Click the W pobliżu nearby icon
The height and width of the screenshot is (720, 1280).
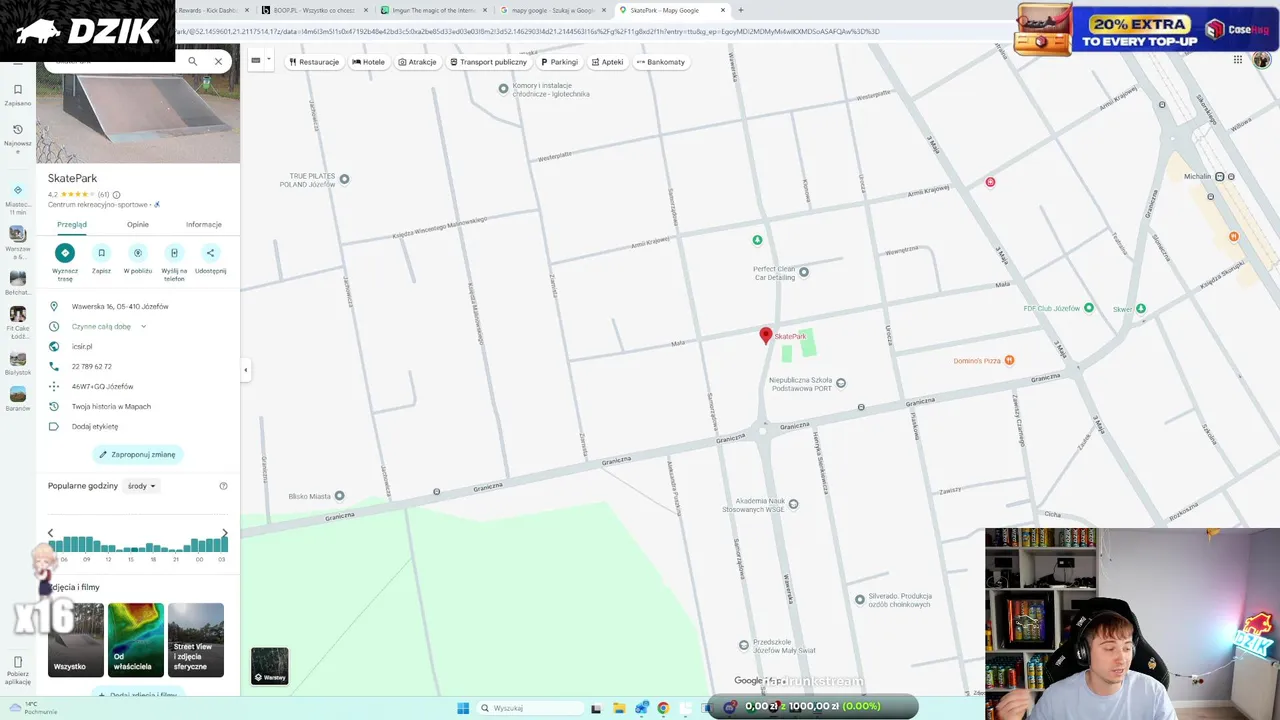point(138,253)
